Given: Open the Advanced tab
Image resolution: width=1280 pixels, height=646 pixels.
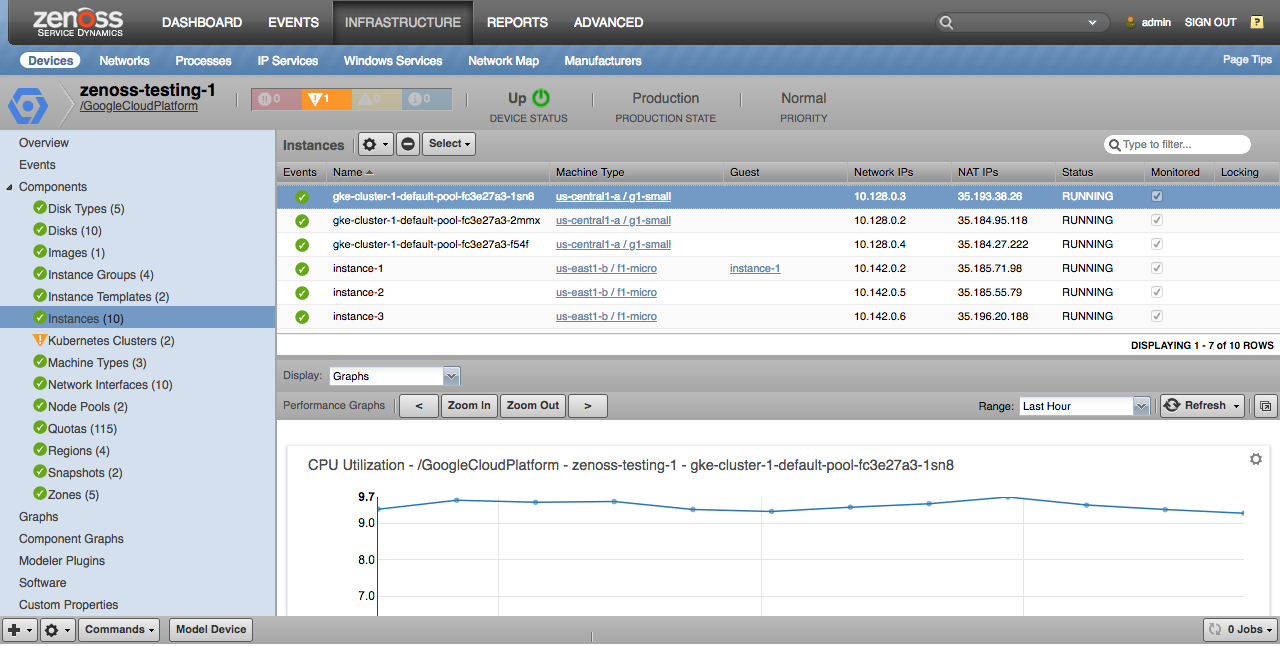Looking at the screenshot, I should [609, 22].
